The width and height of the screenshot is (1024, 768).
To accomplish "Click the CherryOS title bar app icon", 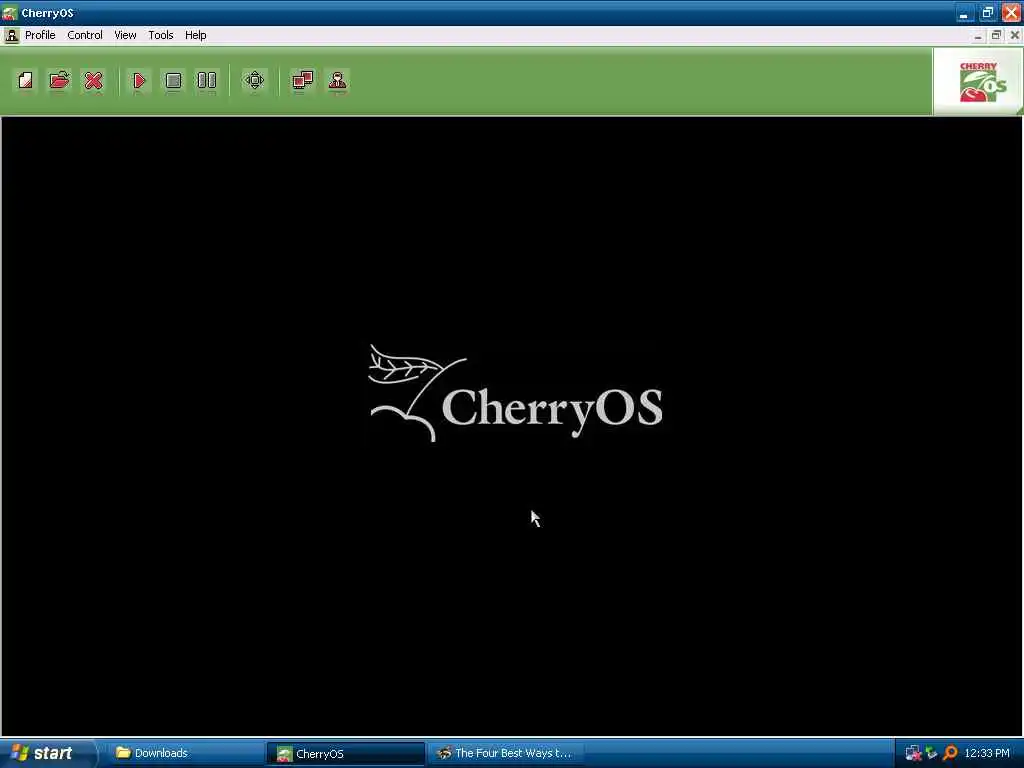I will click(x=10, y=12).
